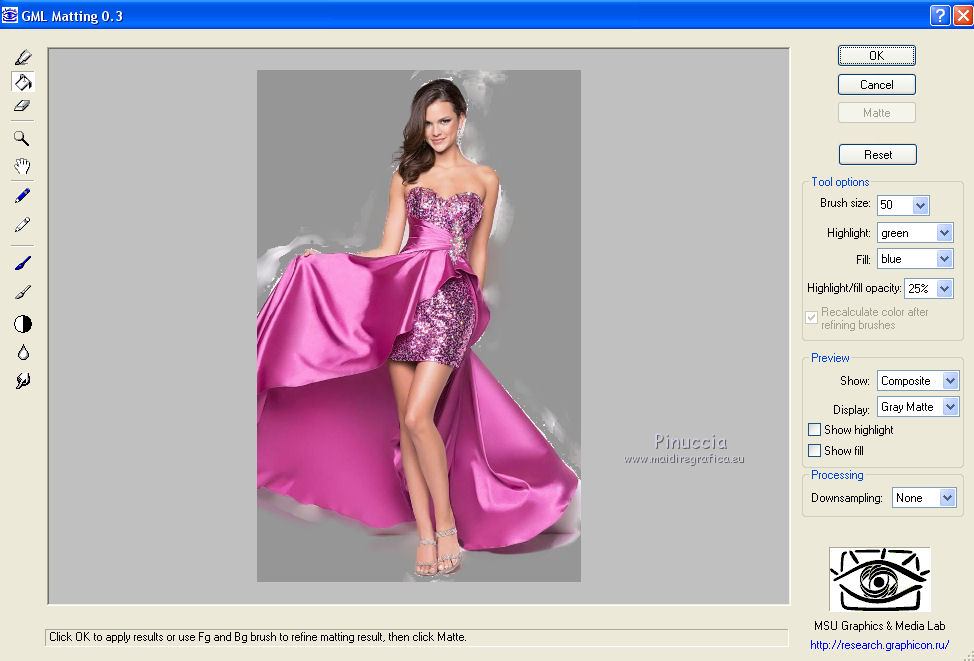Screen dimensions: 974x661
Task: Select the zoom magnifier tool
Action: point(22,138)
